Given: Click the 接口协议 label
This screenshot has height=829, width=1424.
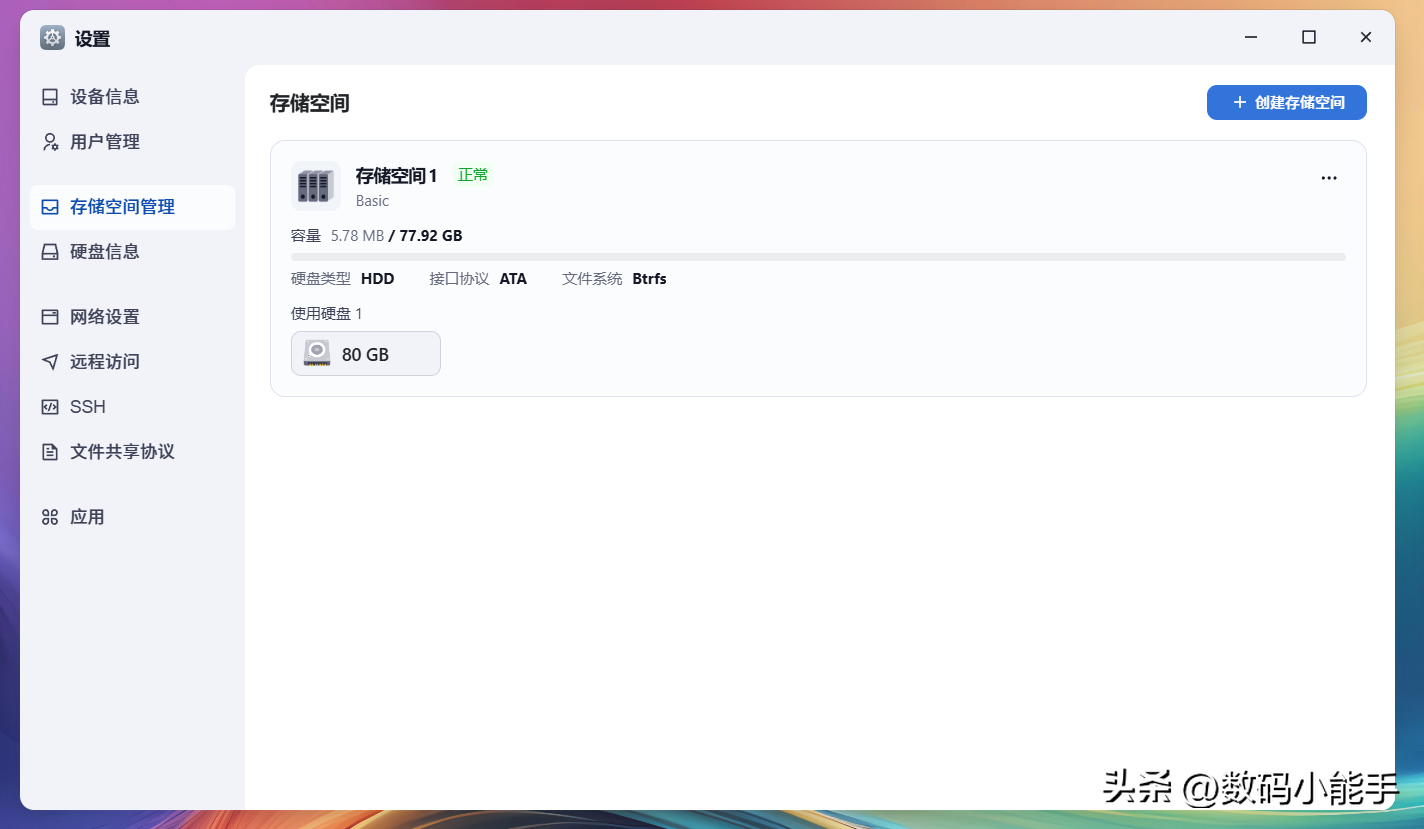Looking at the screenshot, I should (x=460, y=279).
